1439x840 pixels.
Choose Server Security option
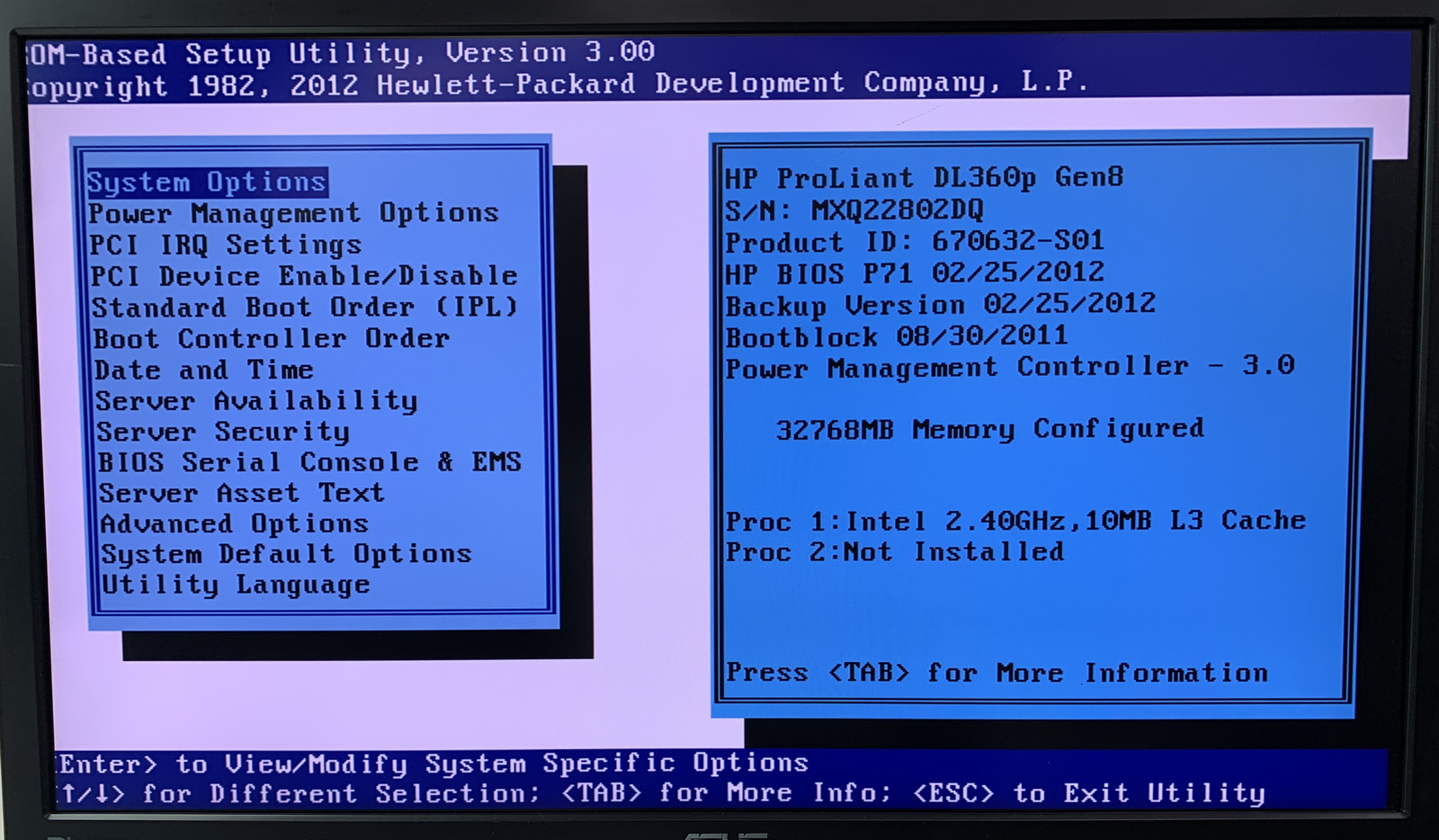pyautogui.click(x=223, y=432)
